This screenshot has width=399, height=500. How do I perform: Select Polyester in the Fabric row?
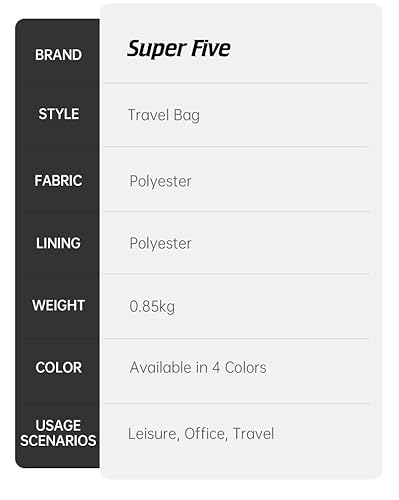click(160, 182)
